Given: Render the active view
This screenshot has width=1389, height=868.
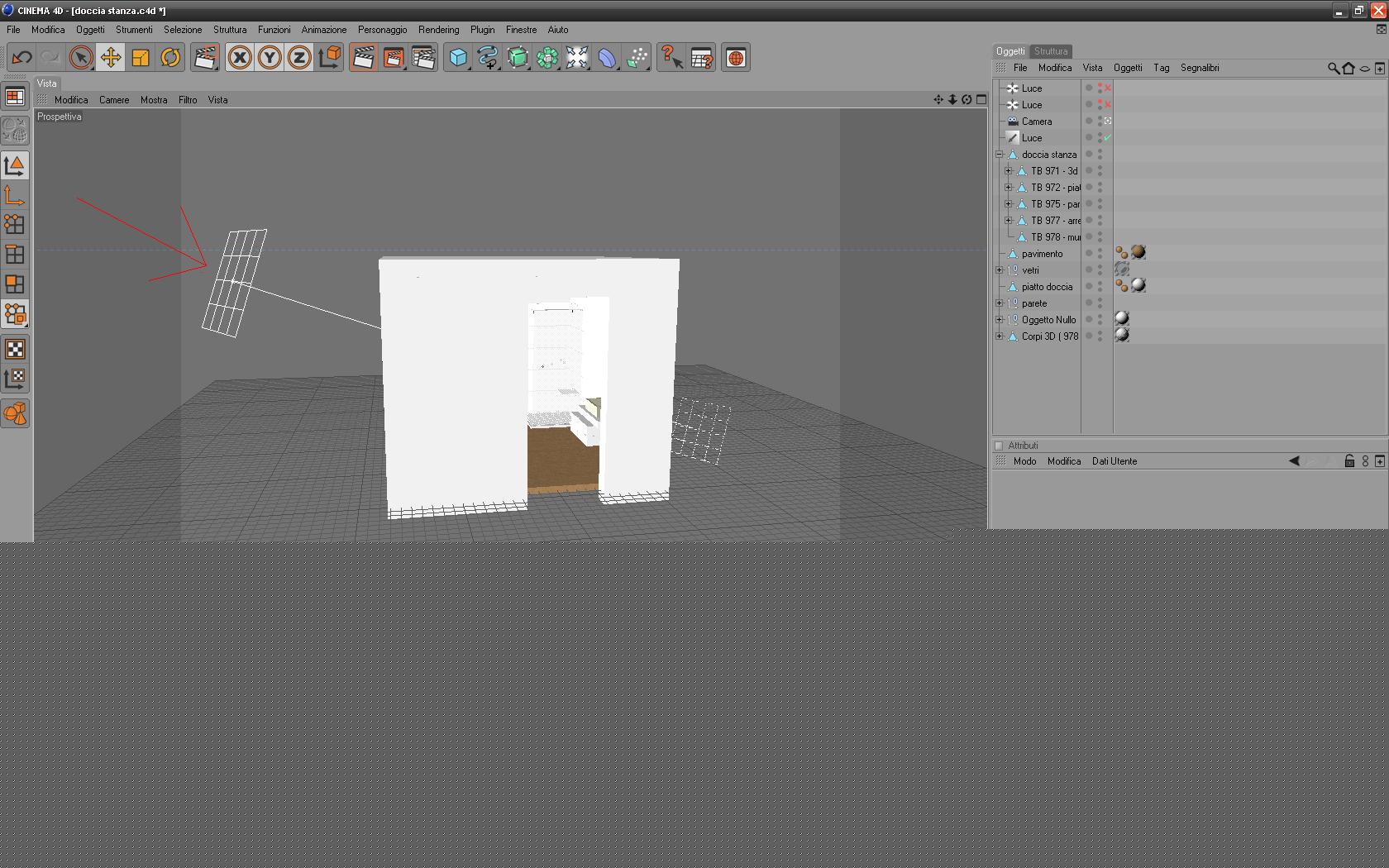Looking at the screenshot, I should tap(363, 58).
